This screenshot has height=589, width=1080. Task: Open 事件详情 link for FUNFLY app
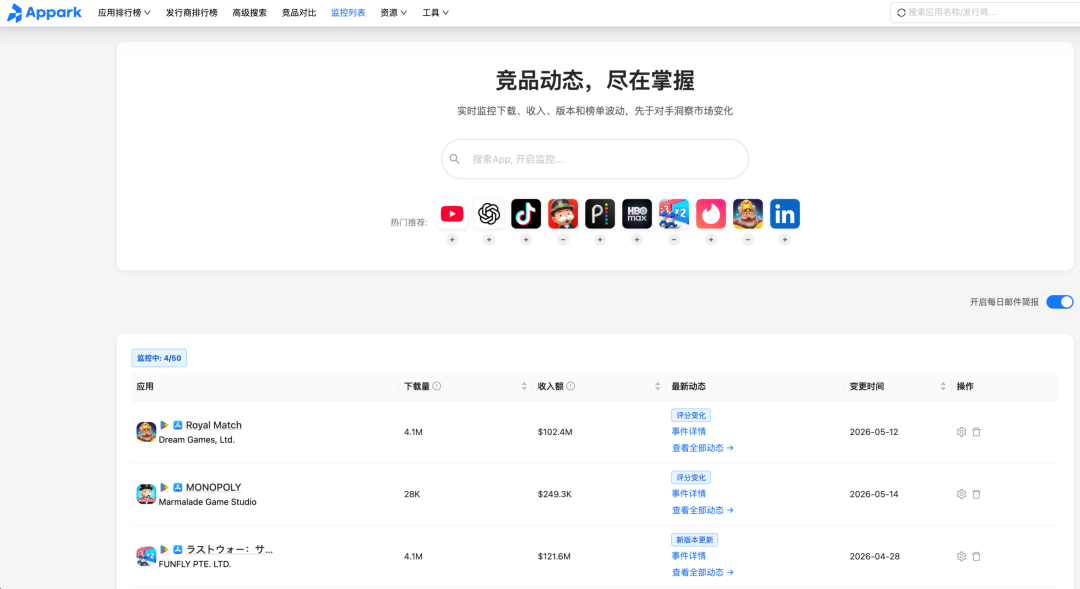pyautogui.click(x=689, y=555)
